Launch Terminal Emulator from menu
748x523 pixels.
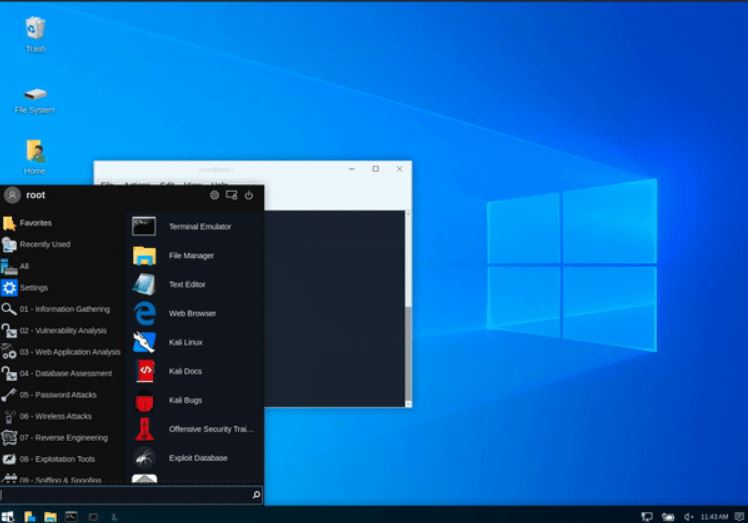193,226
